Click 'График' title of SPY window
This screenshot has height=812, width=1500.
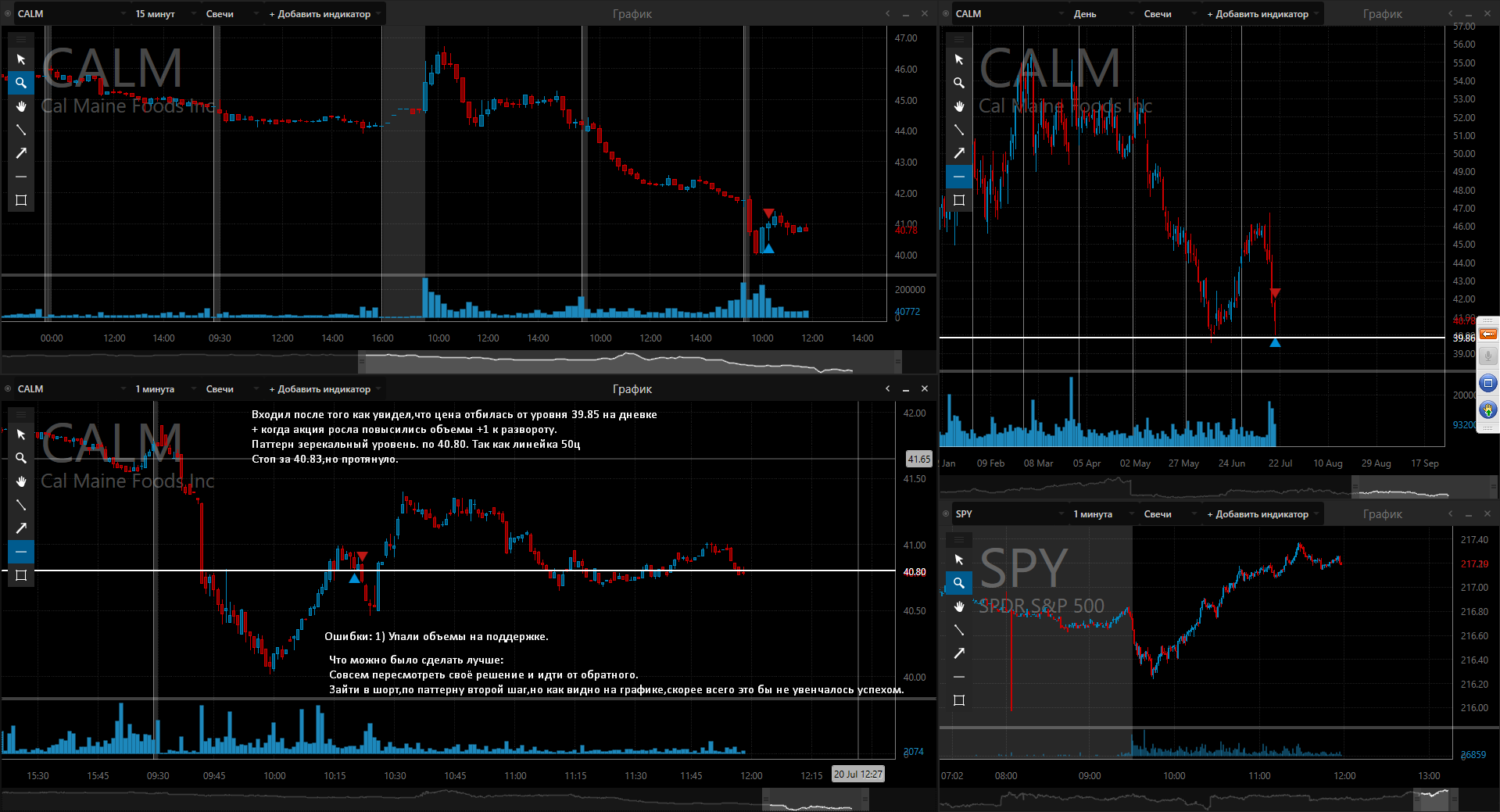(x=1382, y=513)
